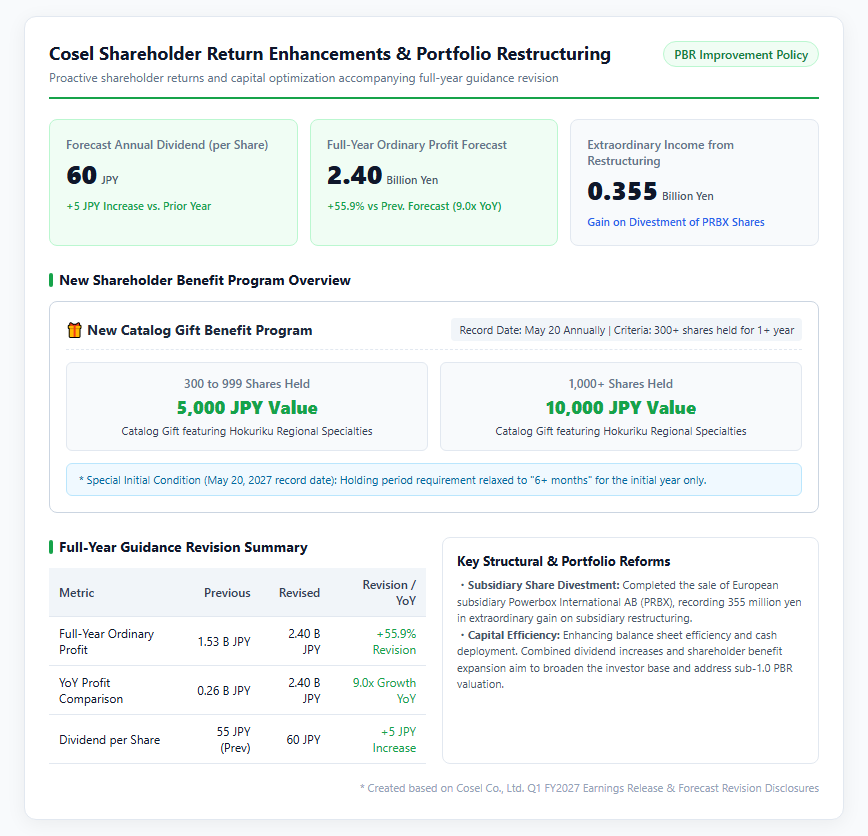Select the Full-Year Ordinary Profit row label
The image size is (868, 836).
point(106,642)
